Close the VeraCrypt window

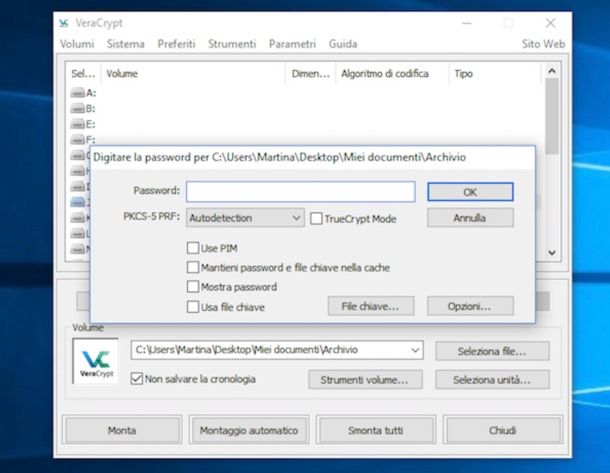[550, 23]
